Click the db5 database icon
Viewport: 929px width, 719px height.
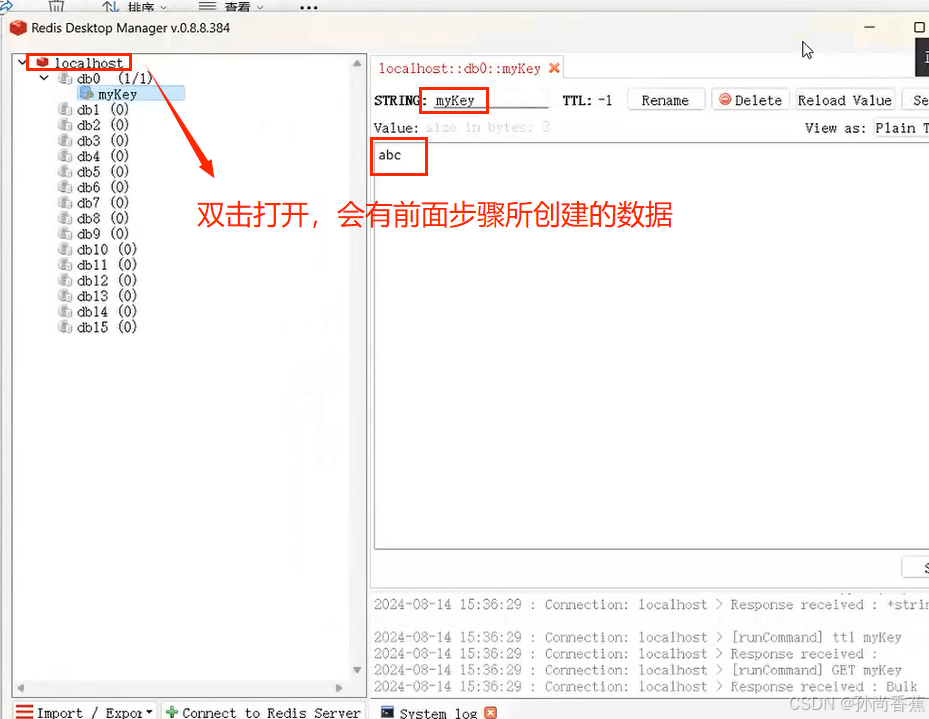pos(65,171)
